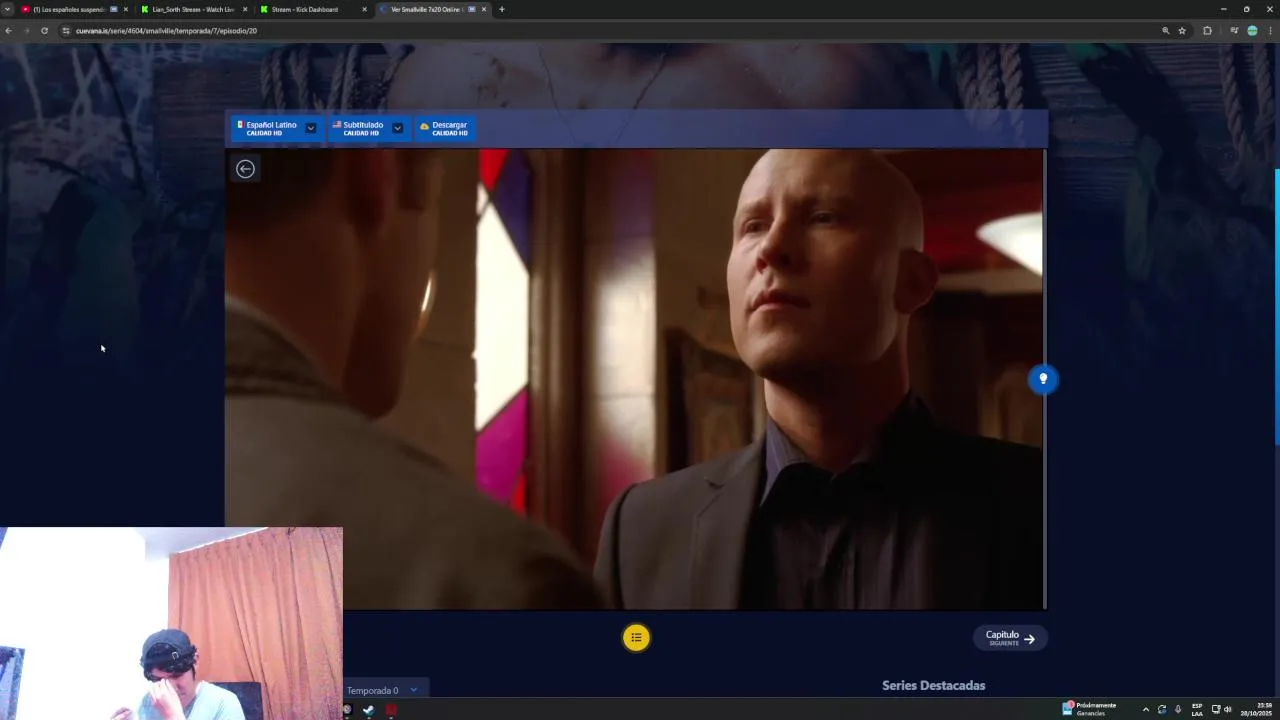Open the Steam icon in the taskbar
1280x720 pixels.
pos(368,710)
